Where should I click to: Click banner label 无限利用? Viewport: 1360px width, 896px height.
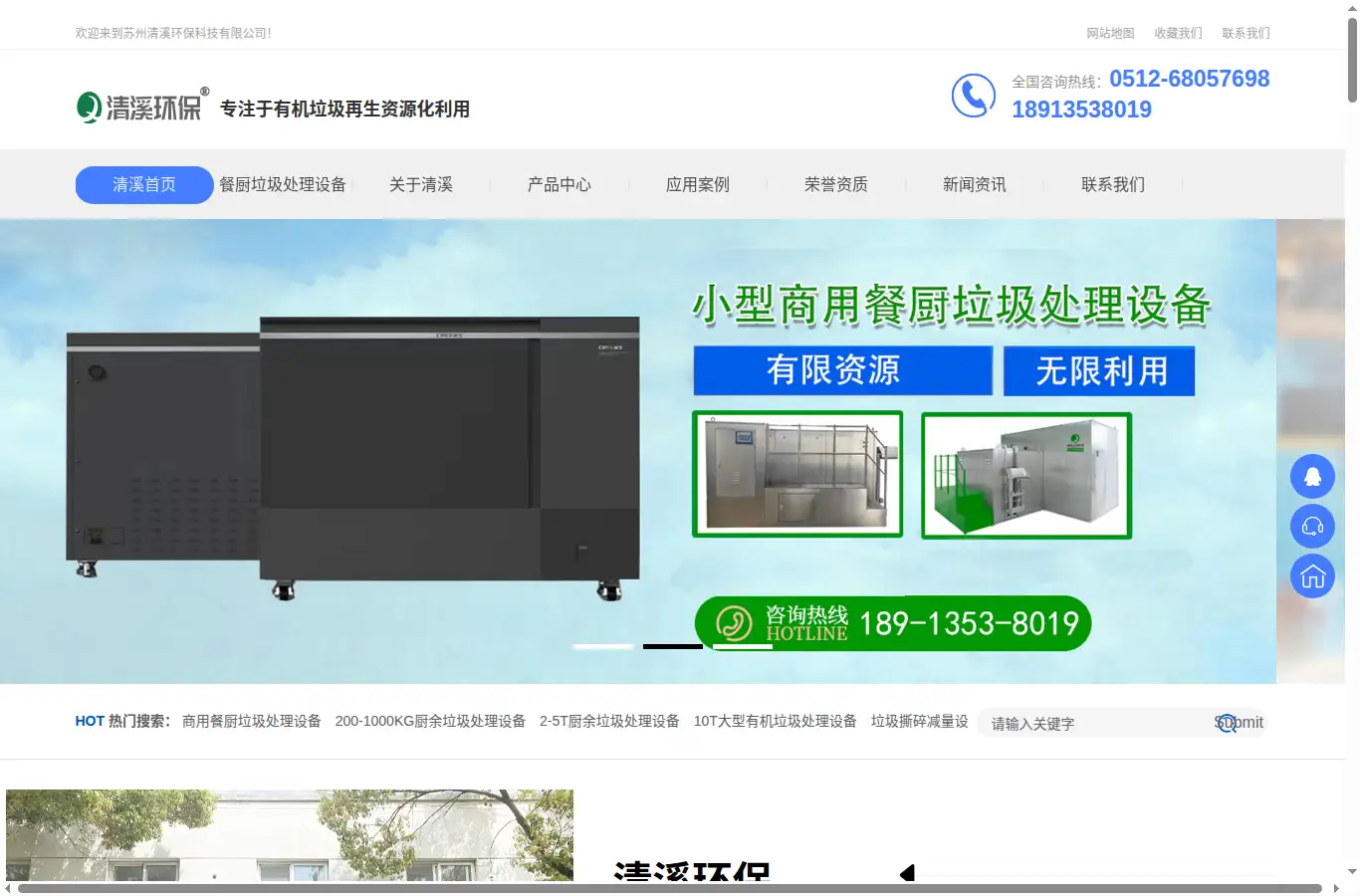(x=1099, y=371)
